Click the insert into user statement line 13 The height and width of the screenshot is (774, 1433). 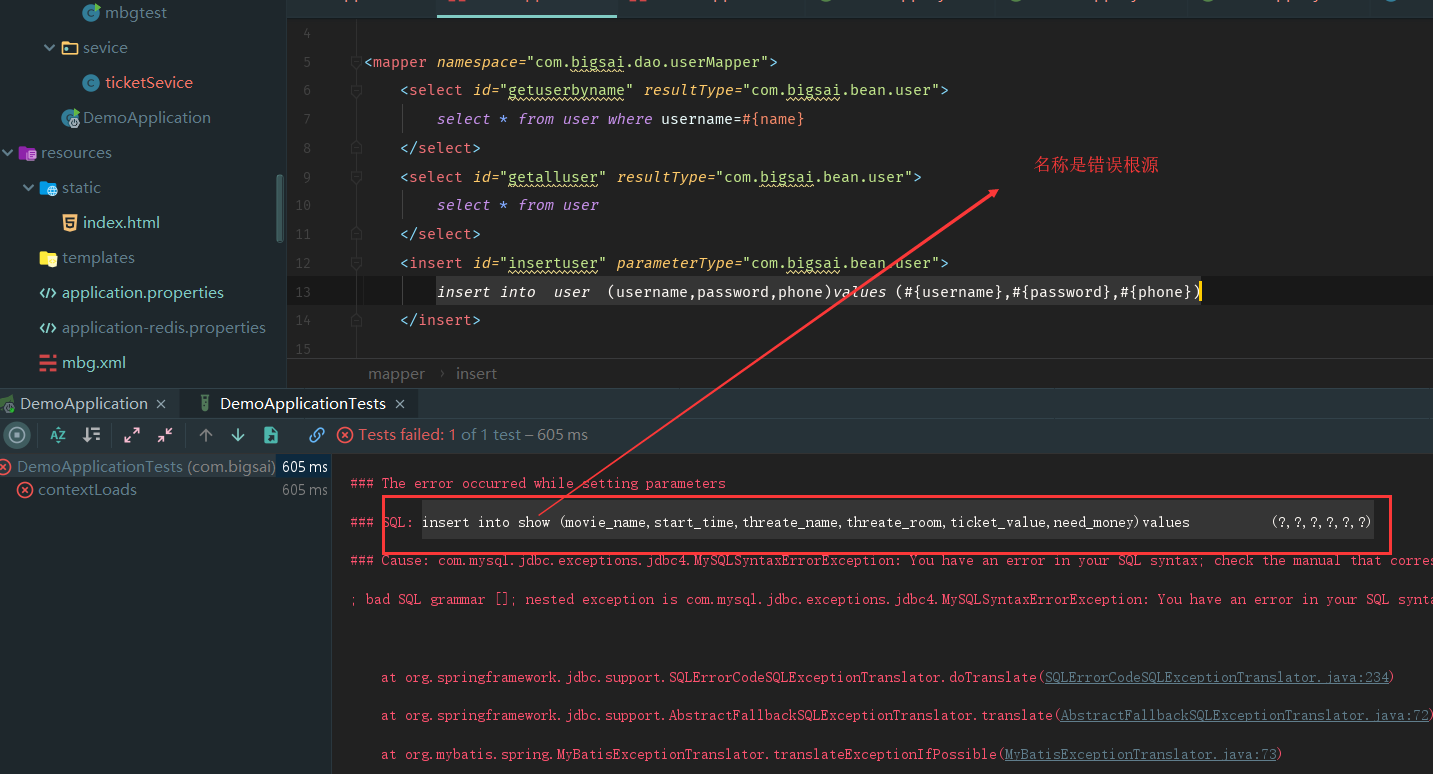point(818,292)
